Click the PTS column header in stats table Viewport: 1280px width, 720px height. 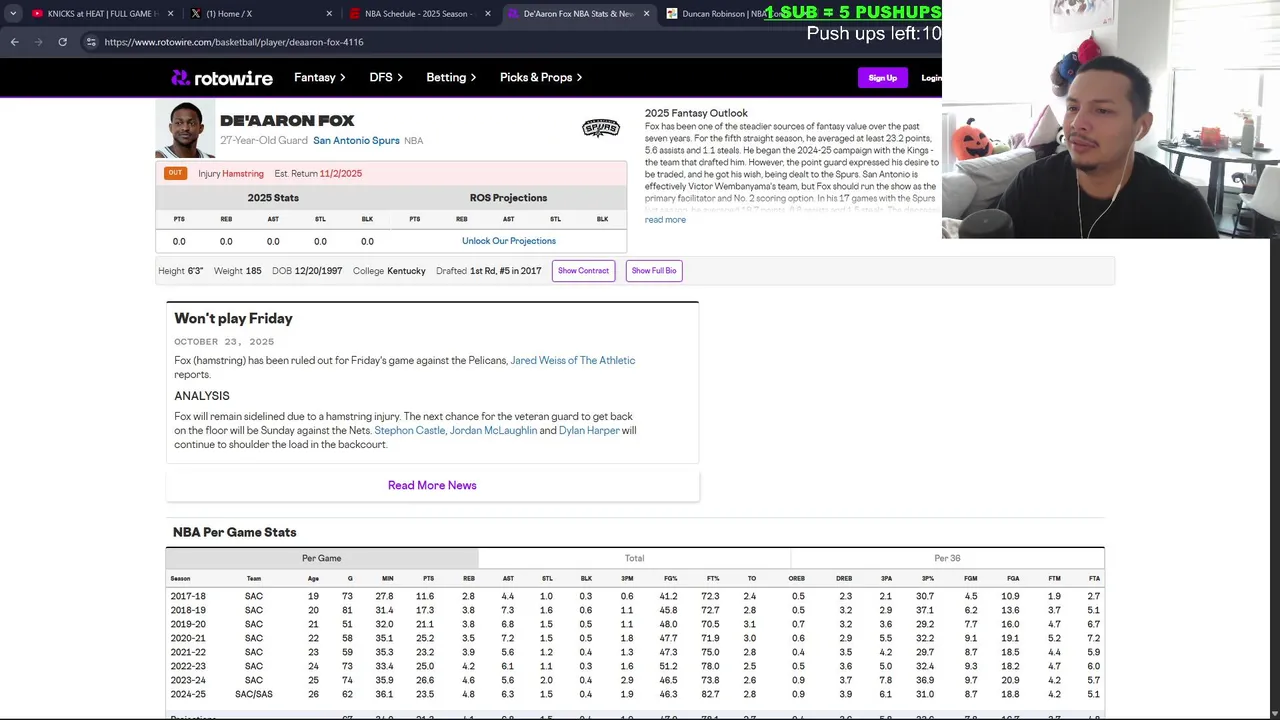pyautogui.click(x=428, y=579)
